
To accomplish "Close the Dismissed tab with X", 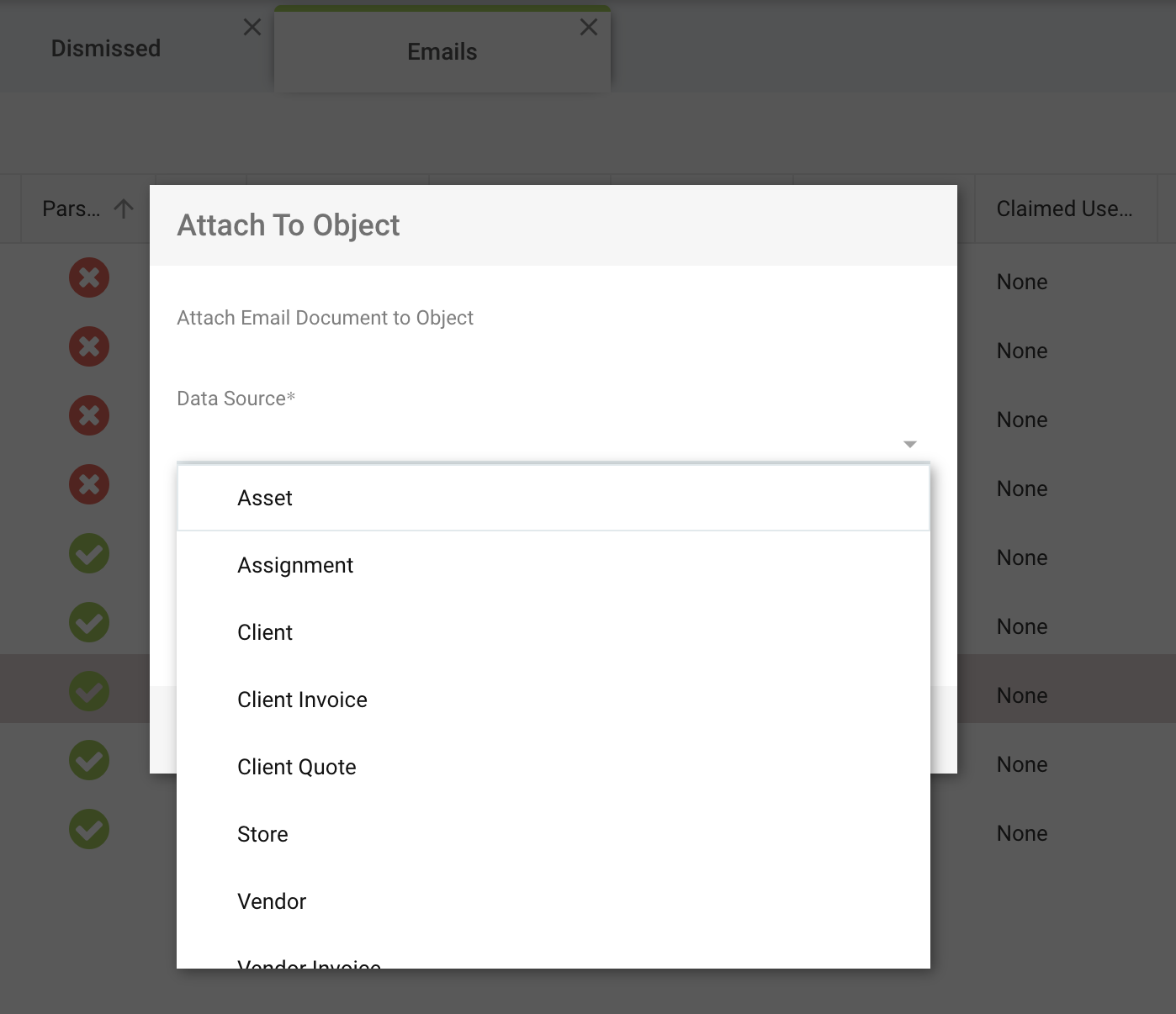I will pyautogui.click(x=252, y=28).
